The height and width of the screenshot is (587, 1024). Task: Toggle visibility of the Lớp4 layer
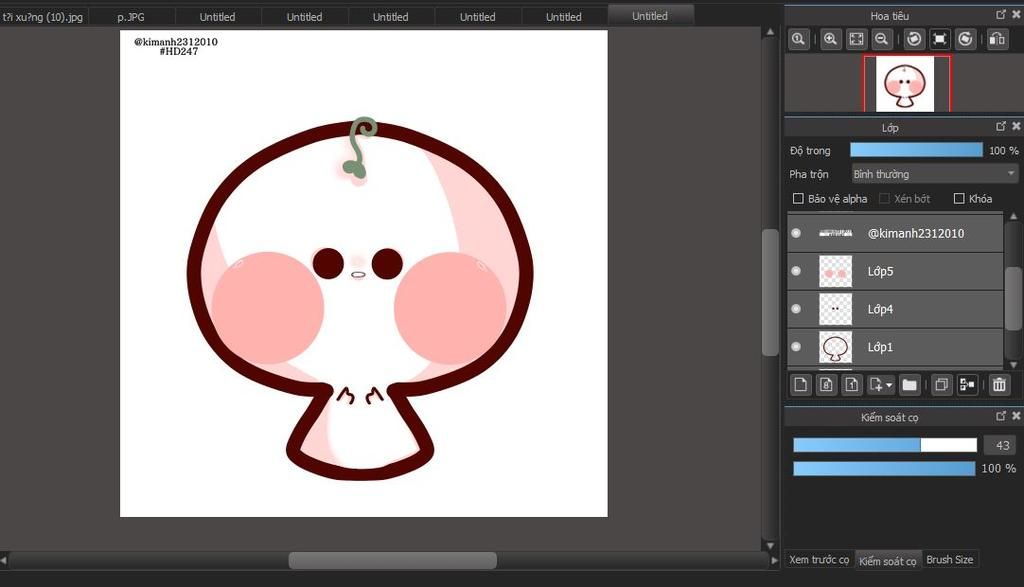click(796, 309)
